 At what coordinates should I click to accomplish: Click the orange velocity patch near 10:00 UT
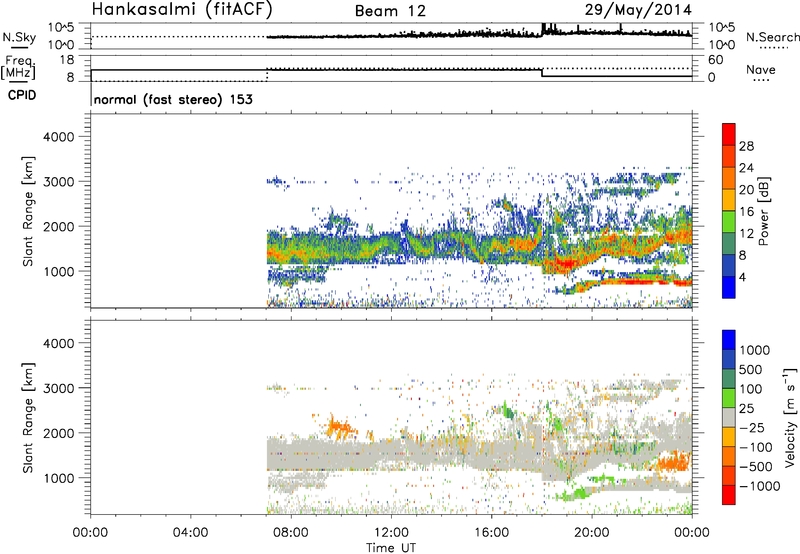tap(339, 427)
